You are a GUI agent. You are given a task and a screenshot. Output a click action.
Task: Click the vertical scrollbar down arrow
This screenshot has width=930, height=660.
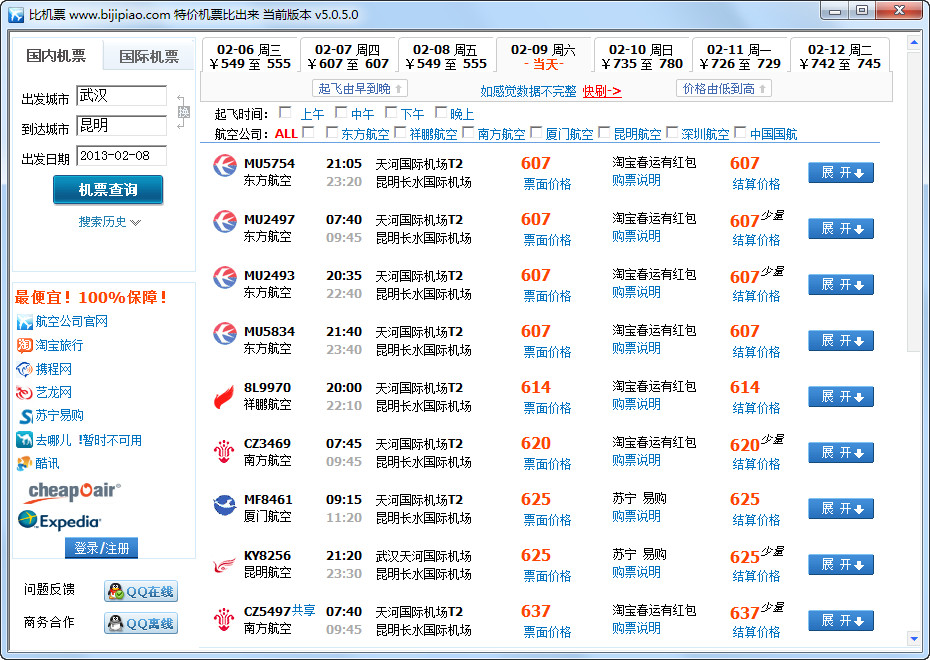point(913,638)
